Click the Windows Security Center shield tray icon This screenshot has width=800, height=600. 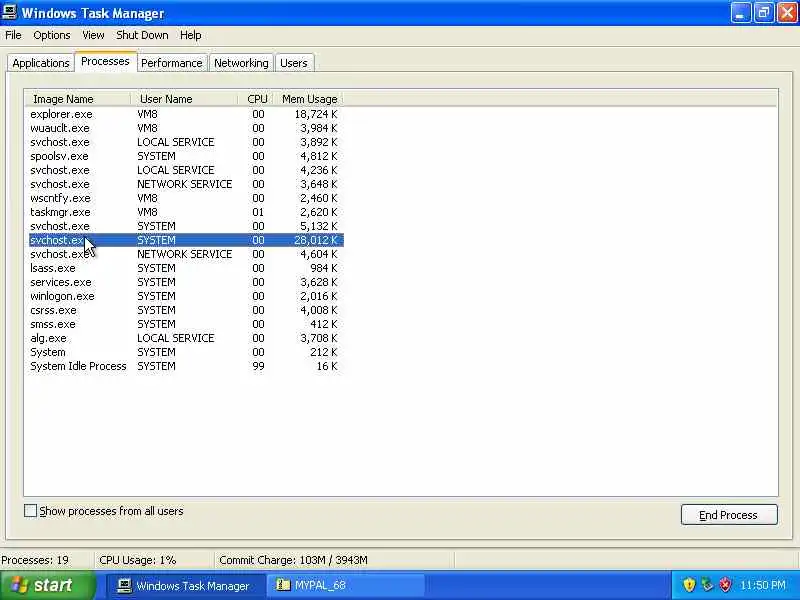pos(689,585)
